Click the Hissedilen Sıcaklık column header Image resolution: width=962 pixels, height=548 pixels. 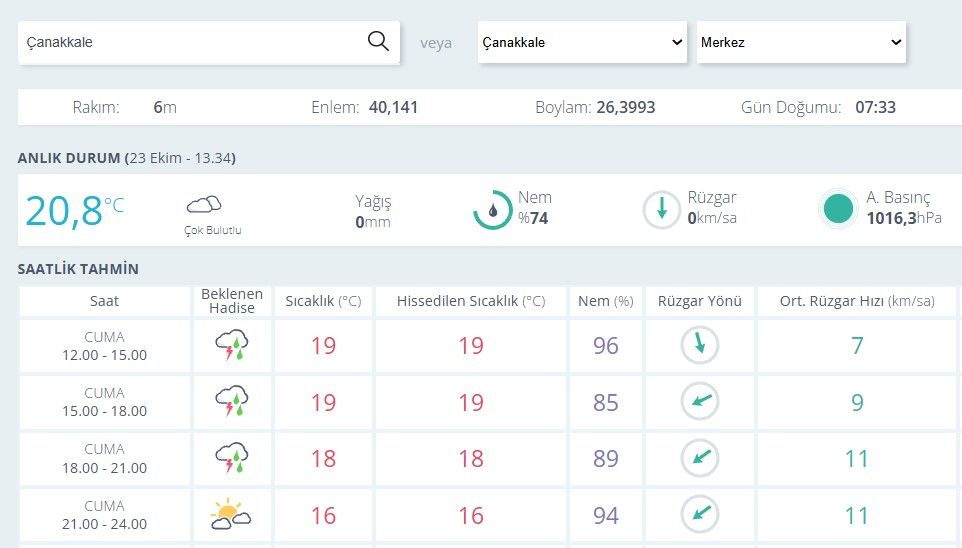[x=471, y=301]
